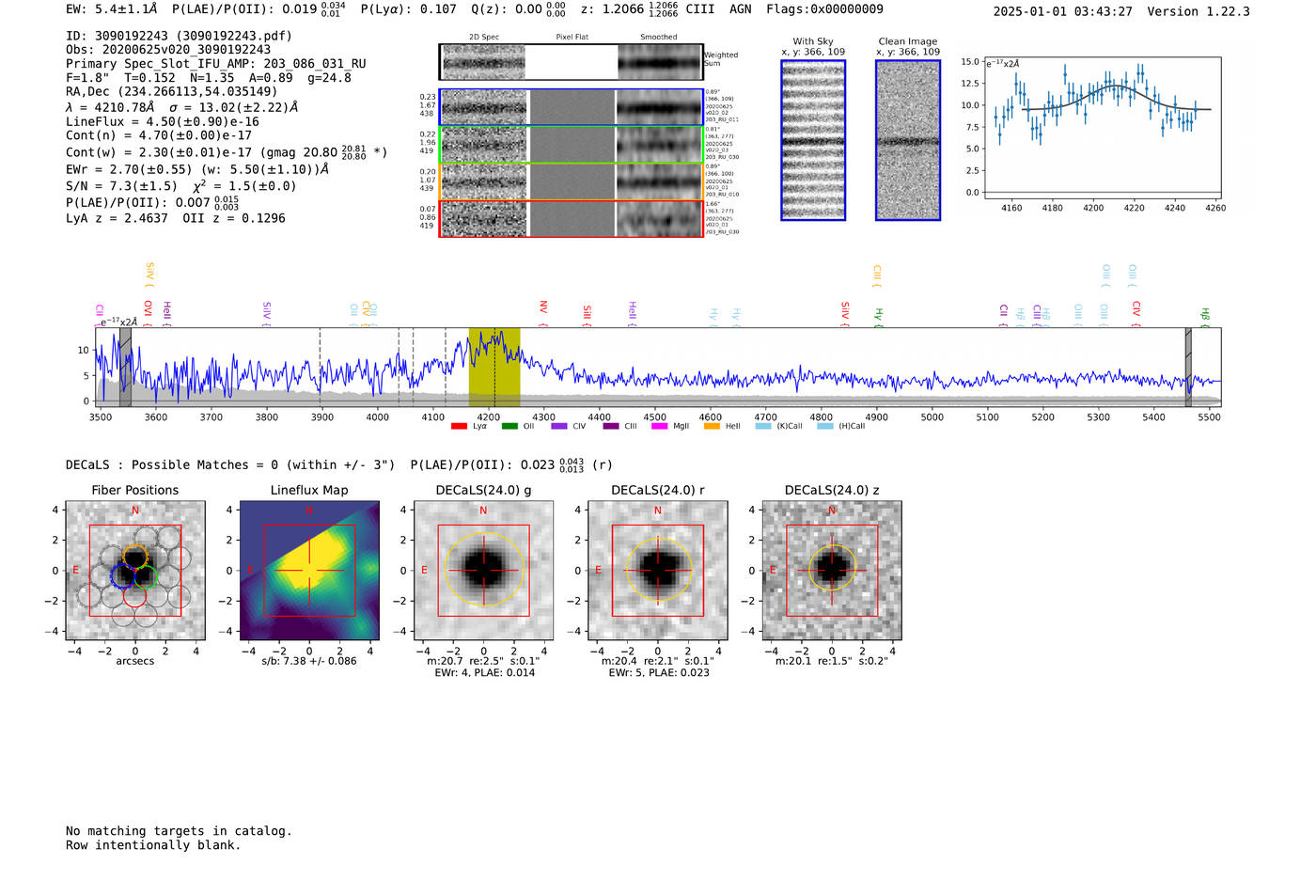Viewport: 1316px width, 896px height.
Task: Click the LineFlux = 4.50(±0.90)e-16 value
Action: (163, 122)
